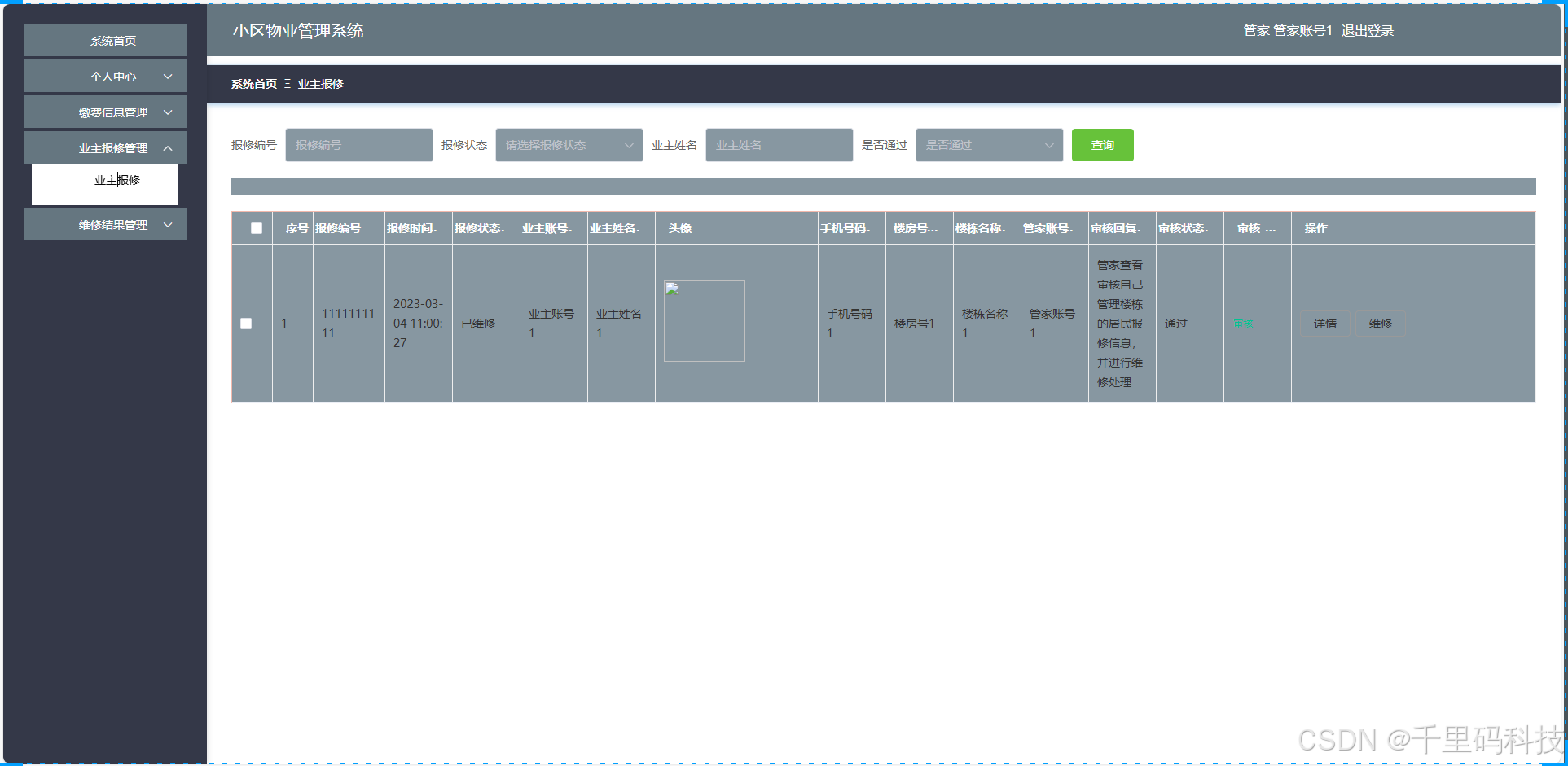Click the broken avatar thumbnail in row 1
The height and width of the screenshot is (766, 1568).
[x=705, y=321]
